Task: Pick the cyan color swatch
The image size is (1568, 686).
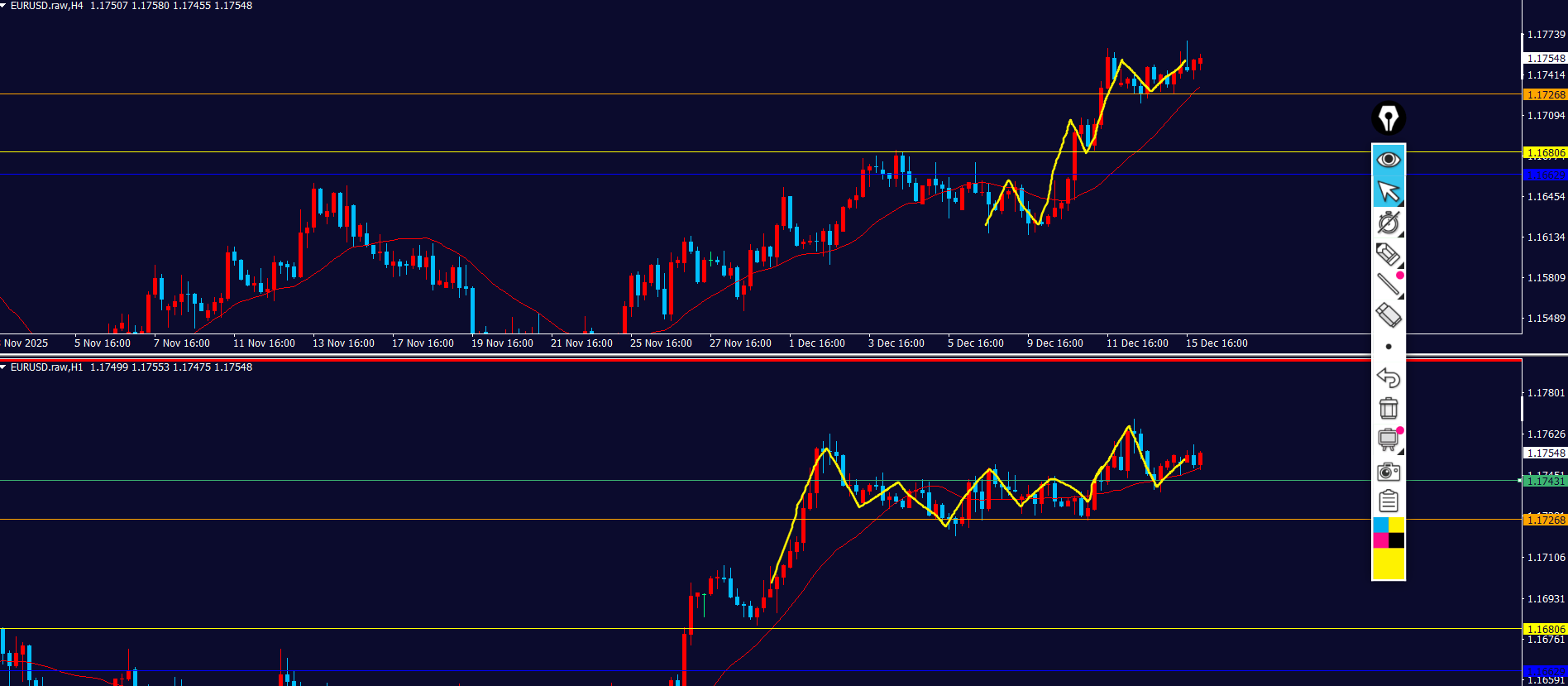Action: point(1380,525)
